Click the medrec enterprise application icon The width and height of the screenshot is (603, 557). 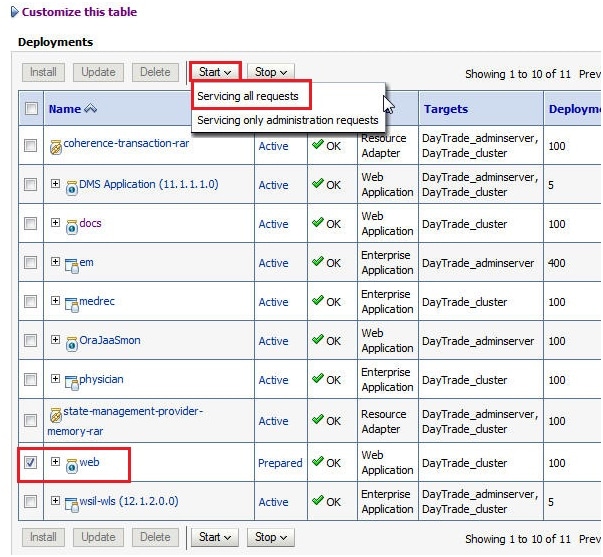pyautogui.click(x=72, y=305)
